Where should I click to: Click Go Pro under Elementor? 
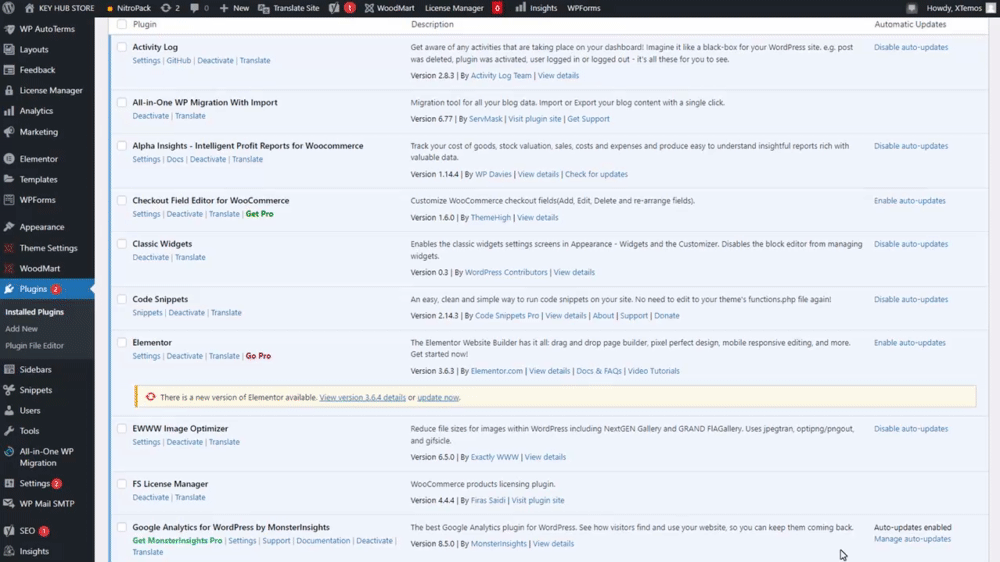coord(258,356)
